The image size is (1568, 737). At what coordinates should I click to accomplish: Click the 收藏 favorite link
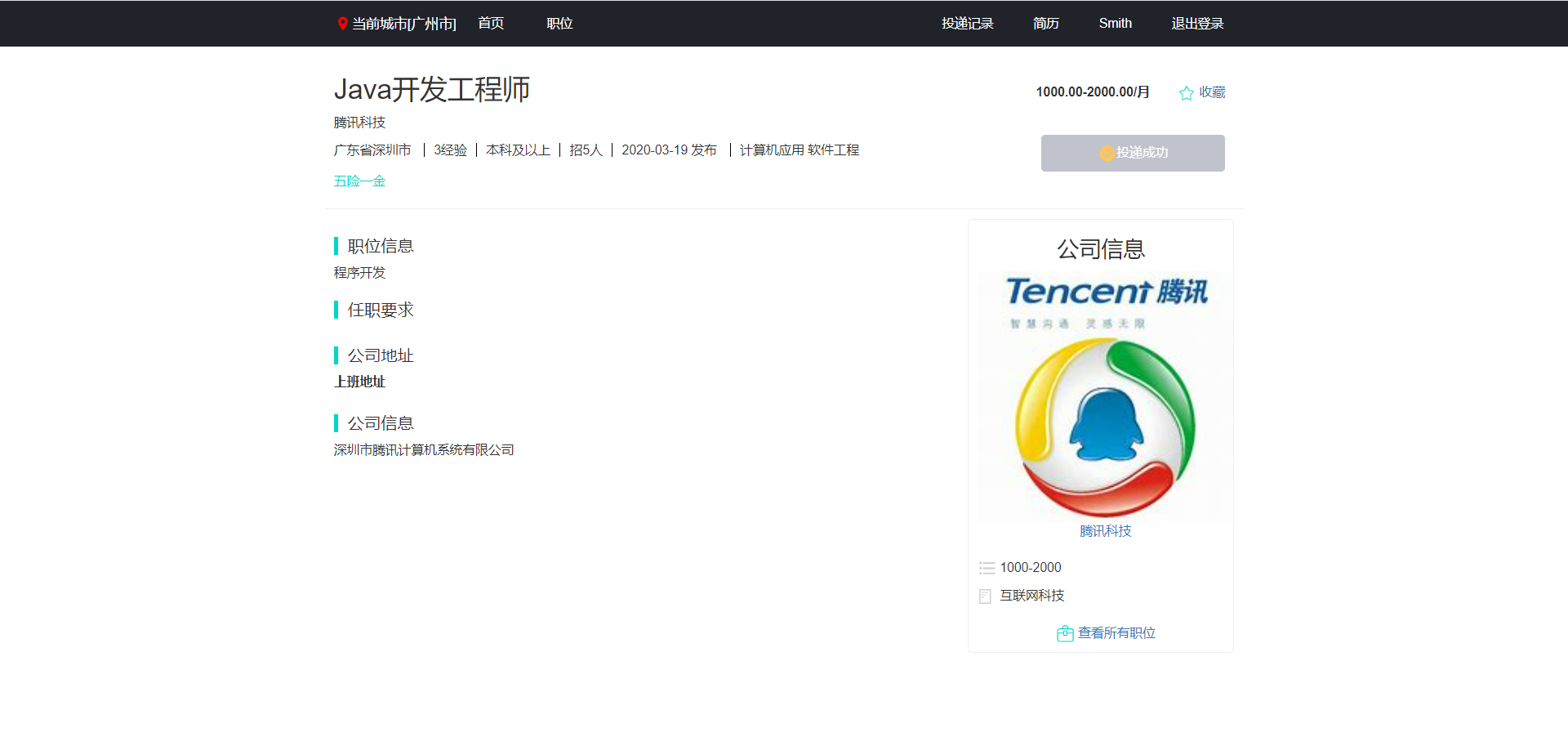1212,92
